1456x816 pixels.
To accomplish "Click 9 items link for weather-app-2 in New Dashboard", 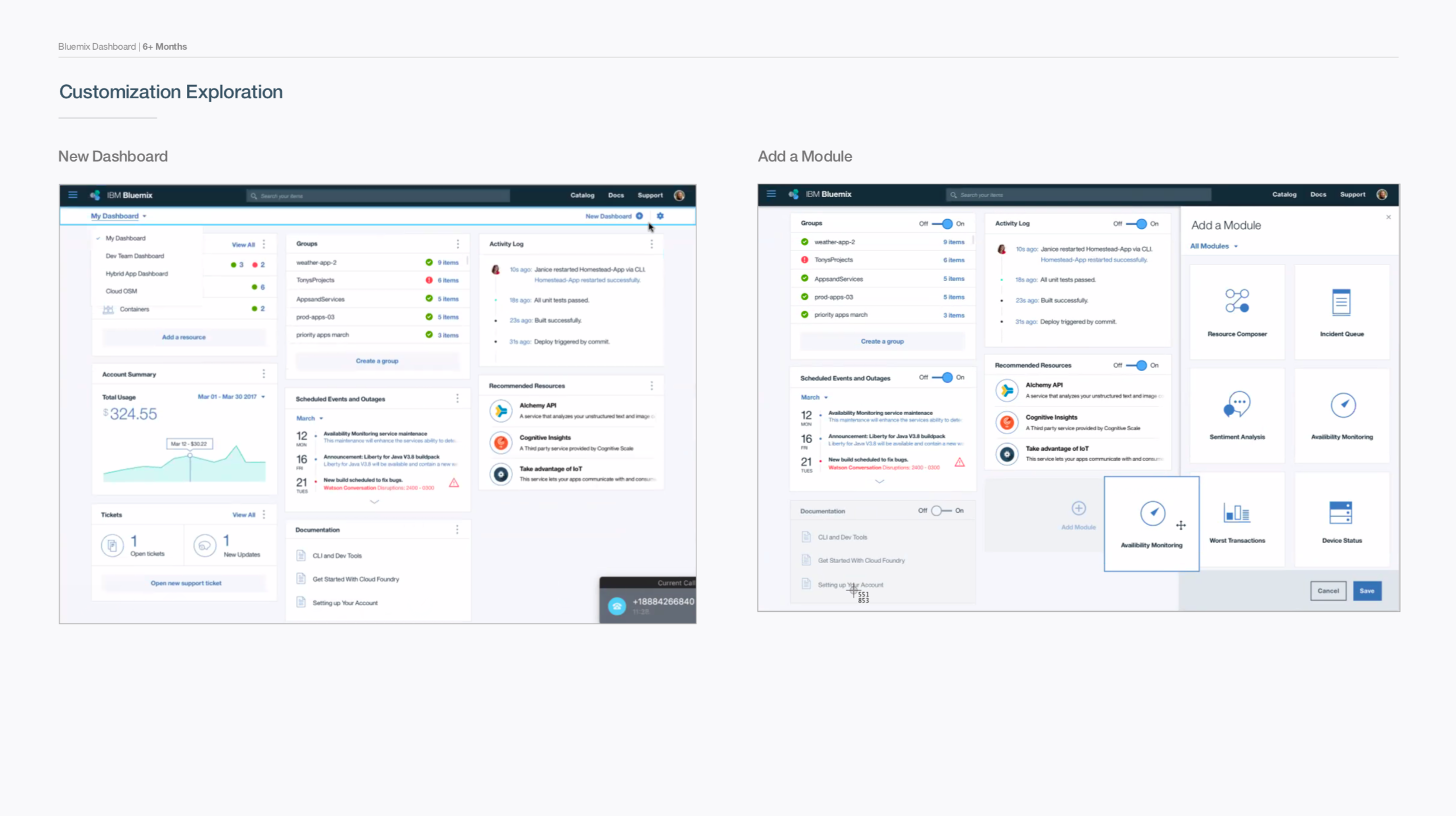I will pos(448,262).
